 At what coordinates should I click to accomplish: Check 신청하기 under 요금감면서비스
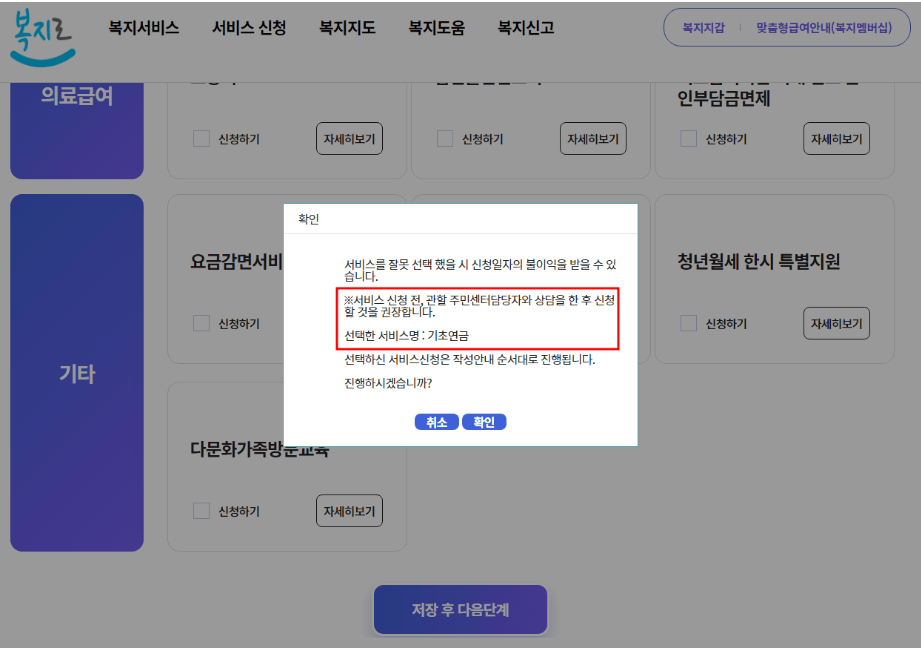click(x=200, y=323)
